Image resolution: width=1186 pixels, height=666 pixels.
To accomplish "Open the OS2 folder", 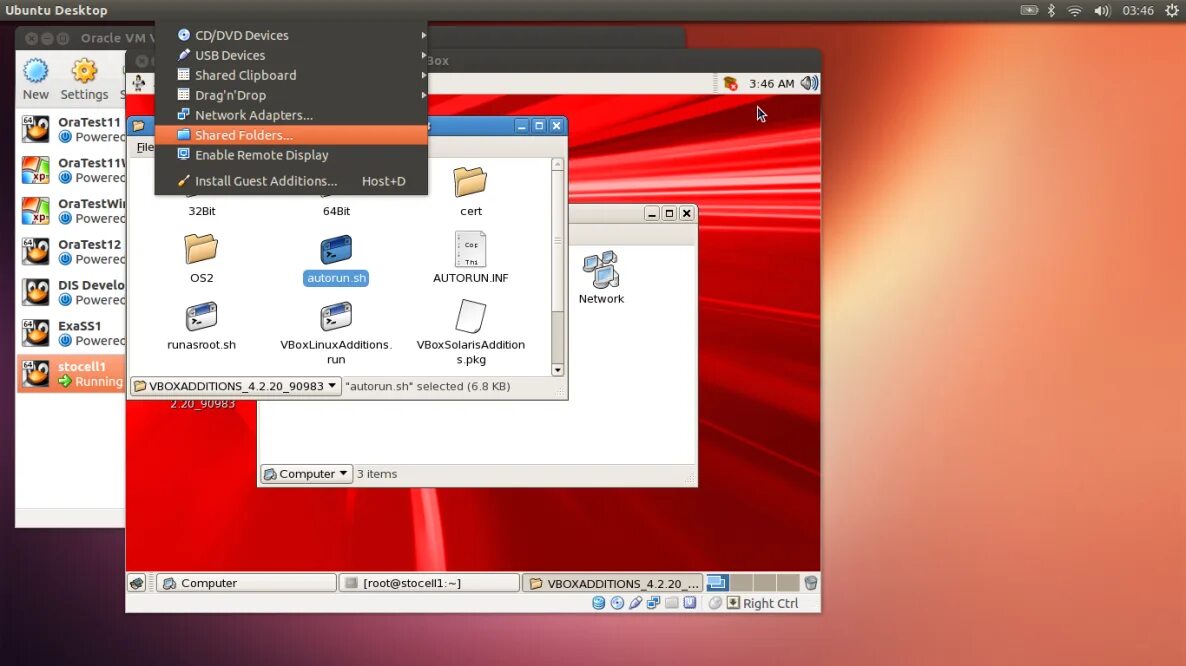I will pyautogui.click(x=201, y=258).
